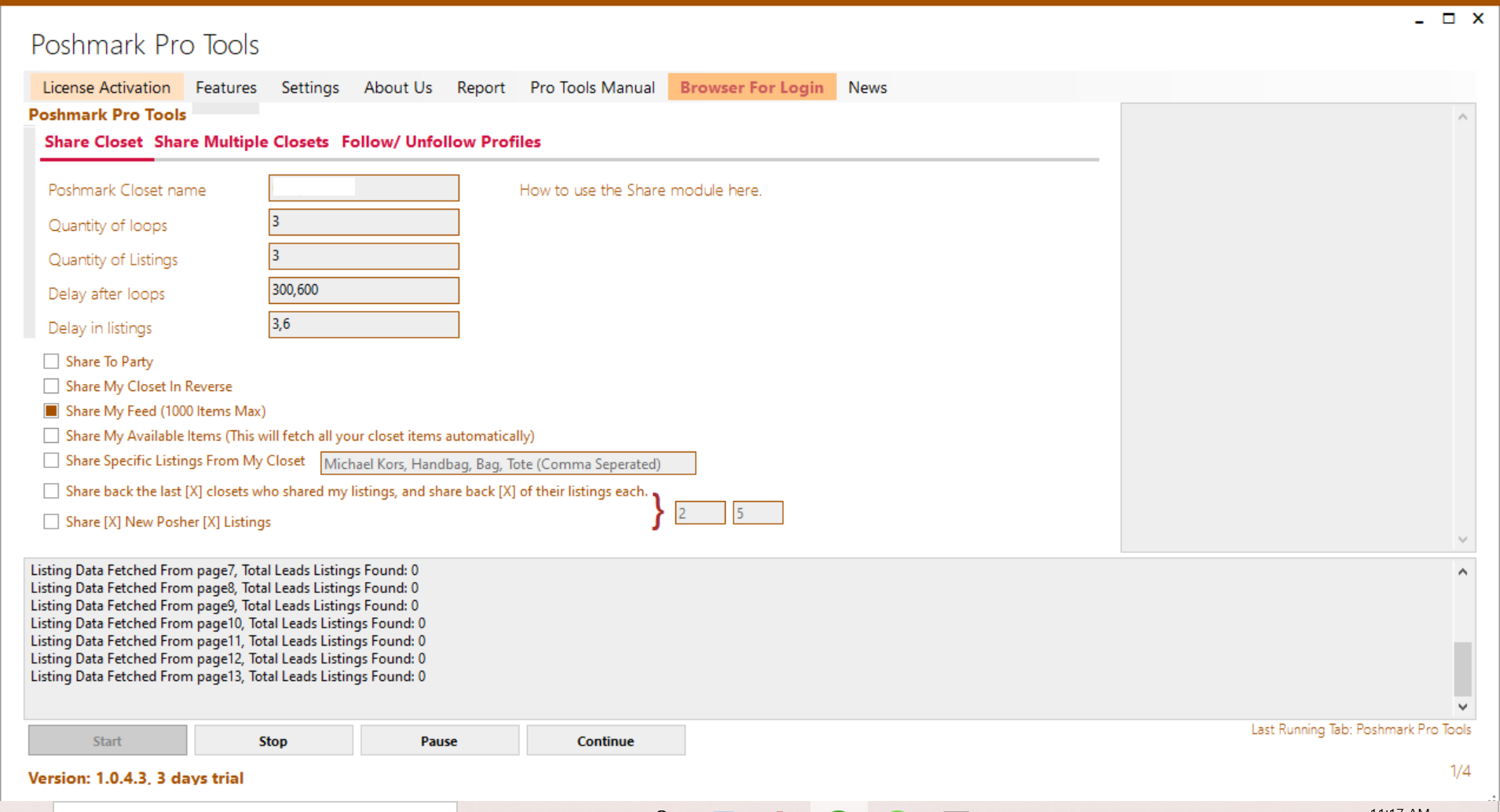Click the listings count field showing 5
Viewport: 1500px width, 812px height.
point(758,513)
